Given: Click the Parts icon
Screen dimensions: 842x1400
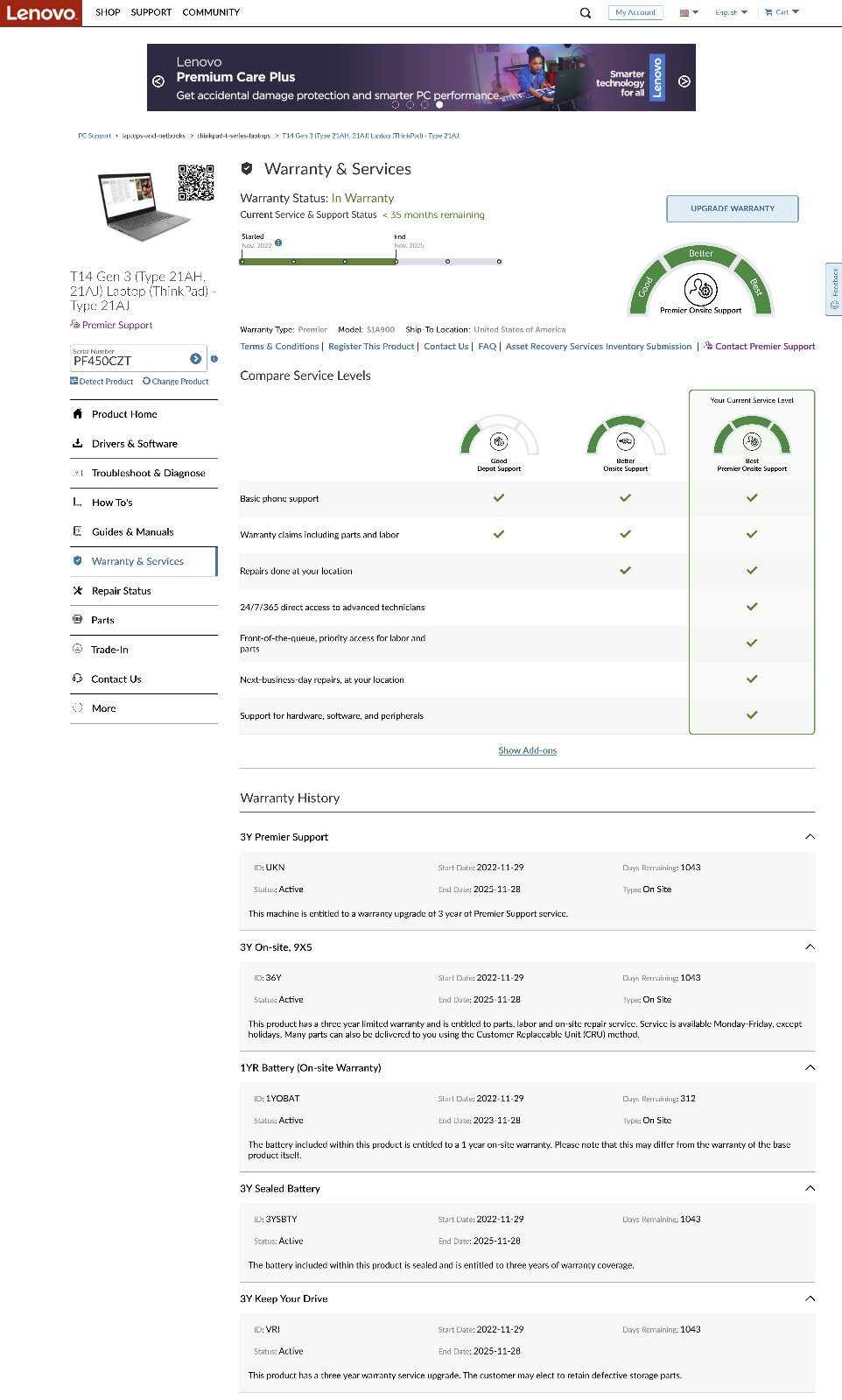Looking at the screenshot, I should coord(78,620).
